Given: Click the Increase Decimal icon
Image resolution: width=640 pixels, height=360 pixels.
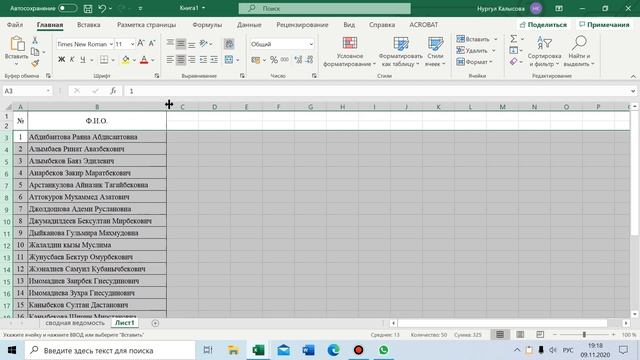Looking at the screenshot, I should point(298,60).
